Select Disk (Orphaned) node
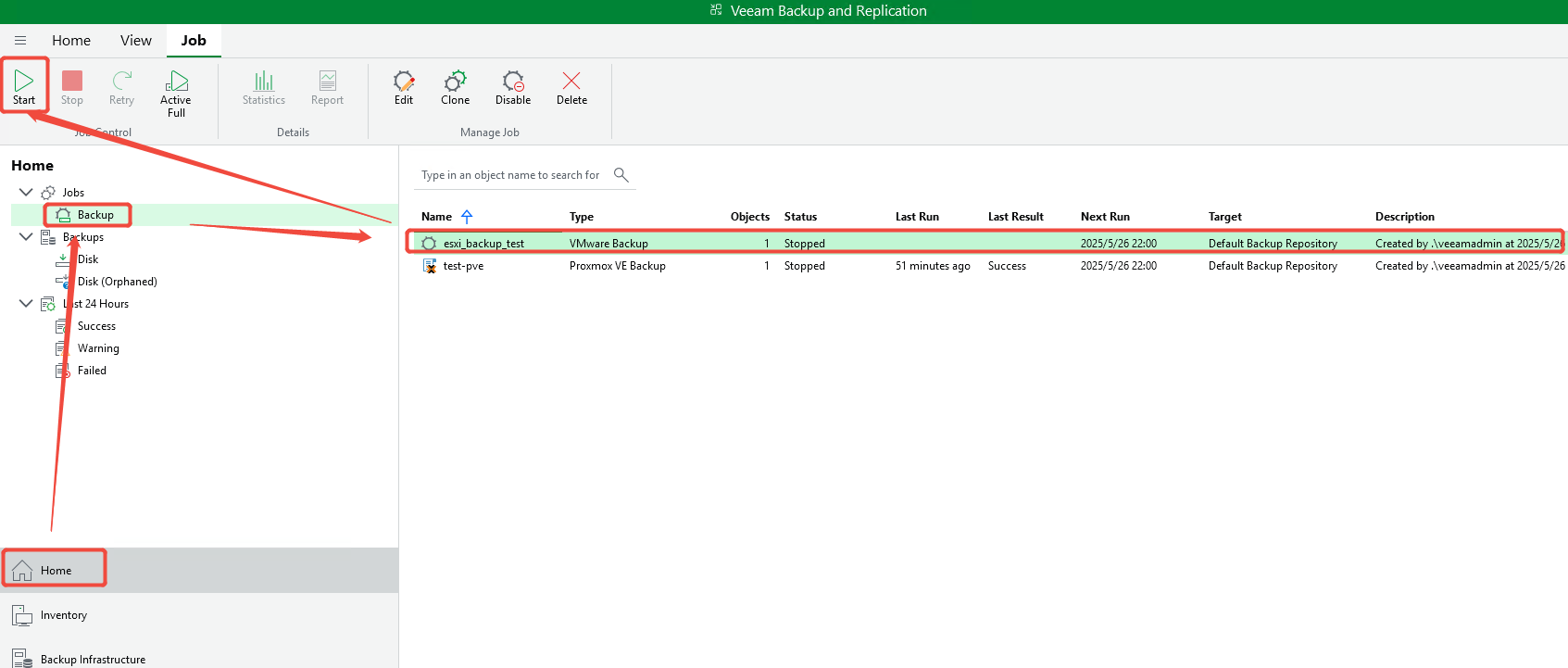1568x668 pixels. (x=118, y=282)
